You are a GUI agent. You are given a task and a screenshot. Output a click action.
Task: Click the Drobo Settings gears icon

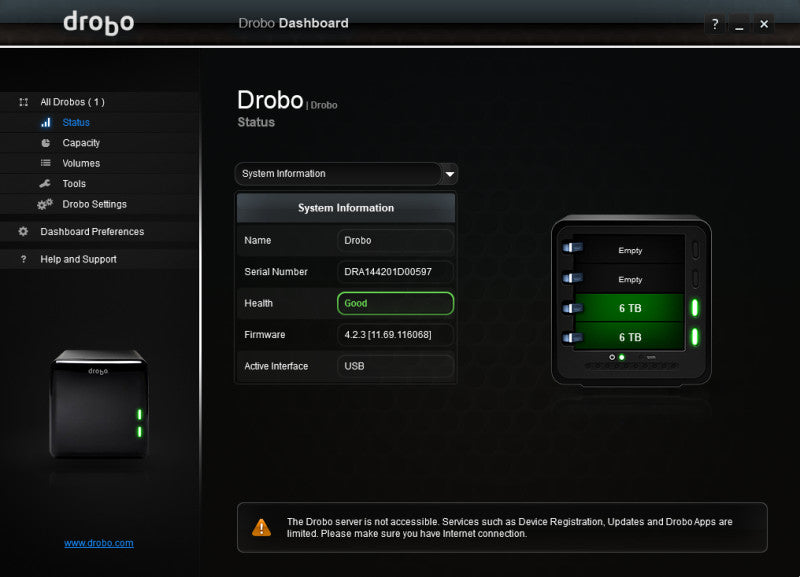point(45,204)
